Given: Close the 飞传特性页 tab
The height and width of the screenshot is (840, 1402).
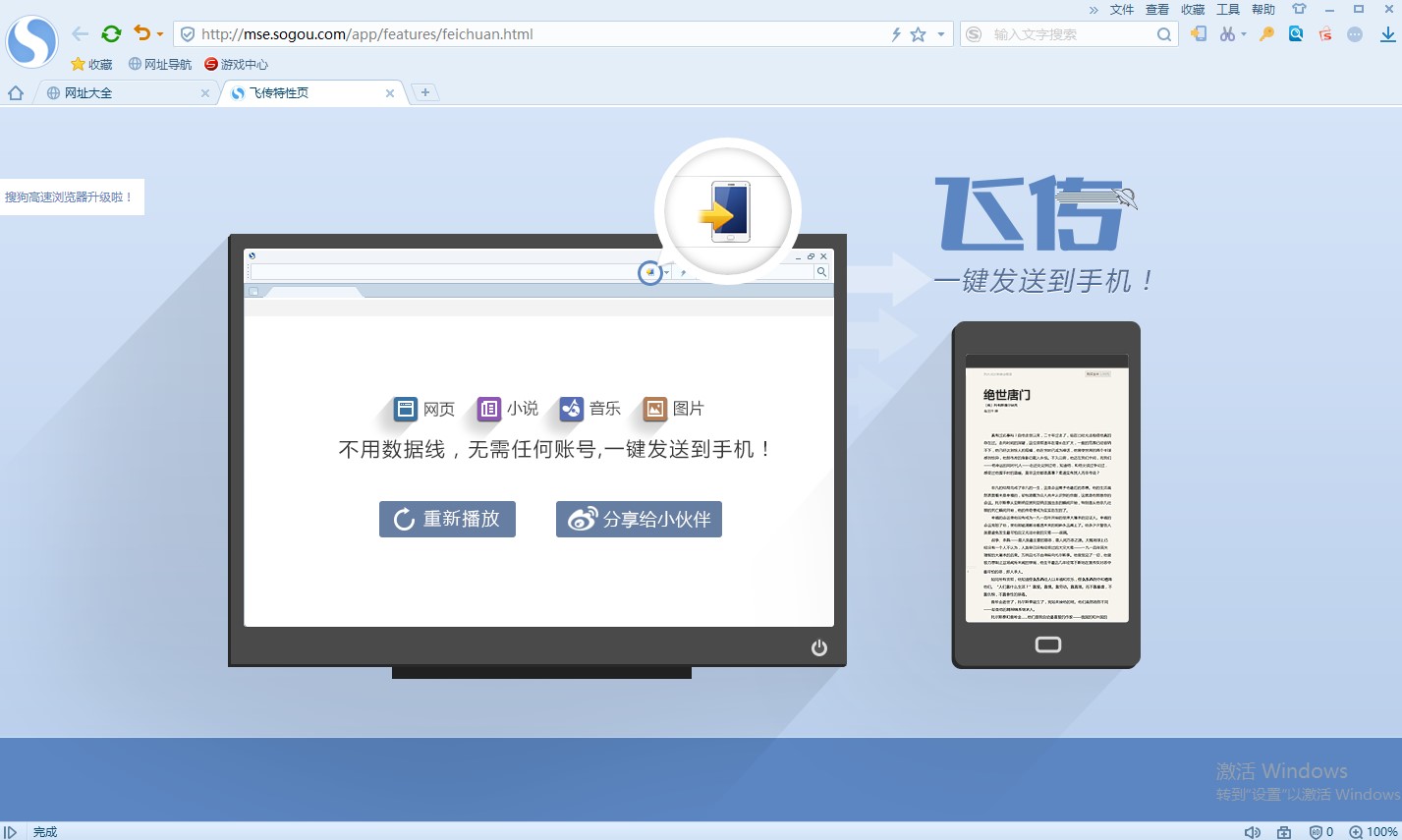Looking at the screenshot, I should point(390,93).
